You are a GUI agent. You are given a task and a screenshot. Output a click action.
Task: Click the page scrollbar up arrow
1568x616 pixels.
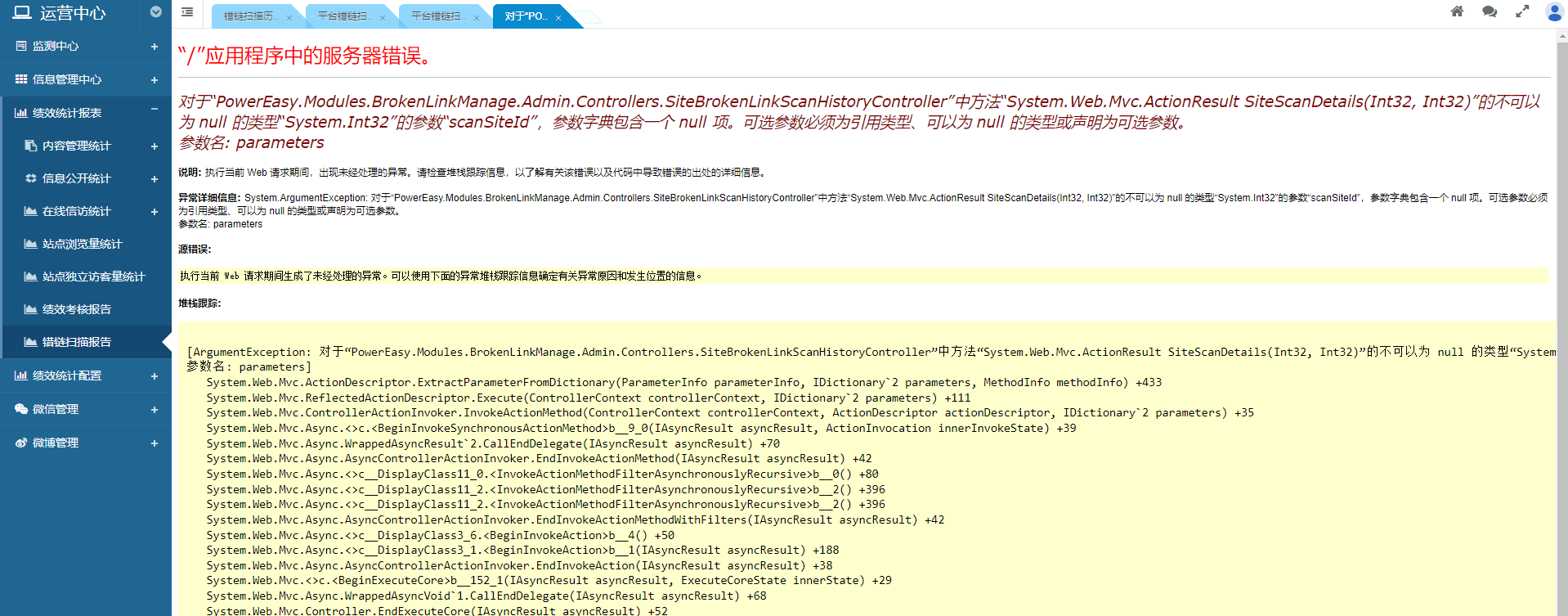pyautogui.click(x=1561, y=36)
